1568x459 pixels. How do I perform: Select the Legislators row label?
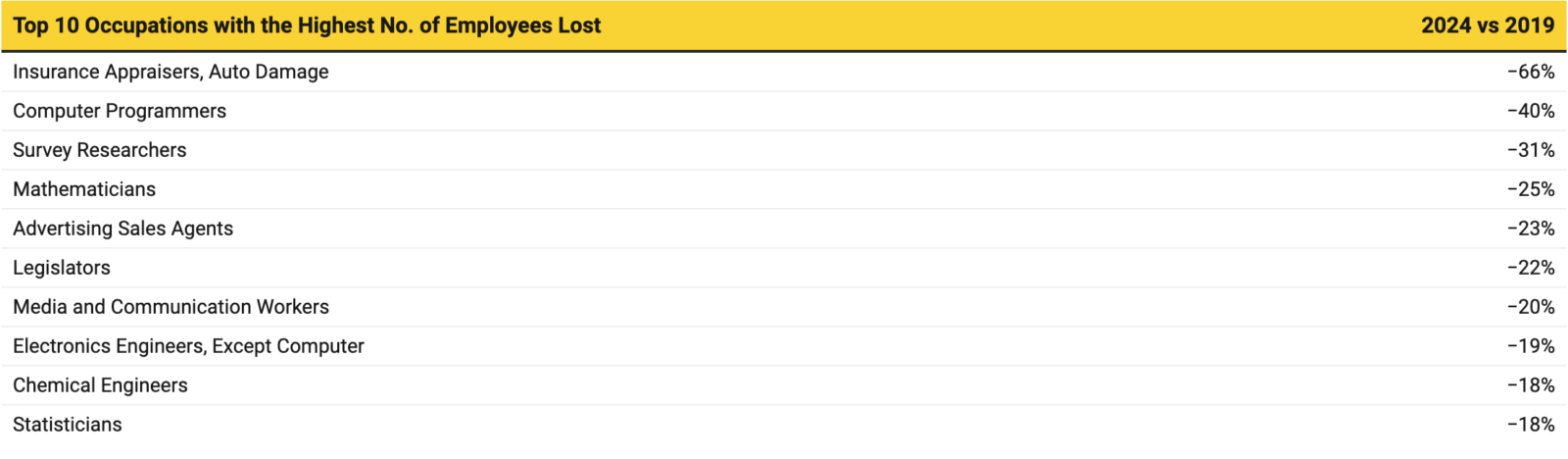[x=62, y=268]
